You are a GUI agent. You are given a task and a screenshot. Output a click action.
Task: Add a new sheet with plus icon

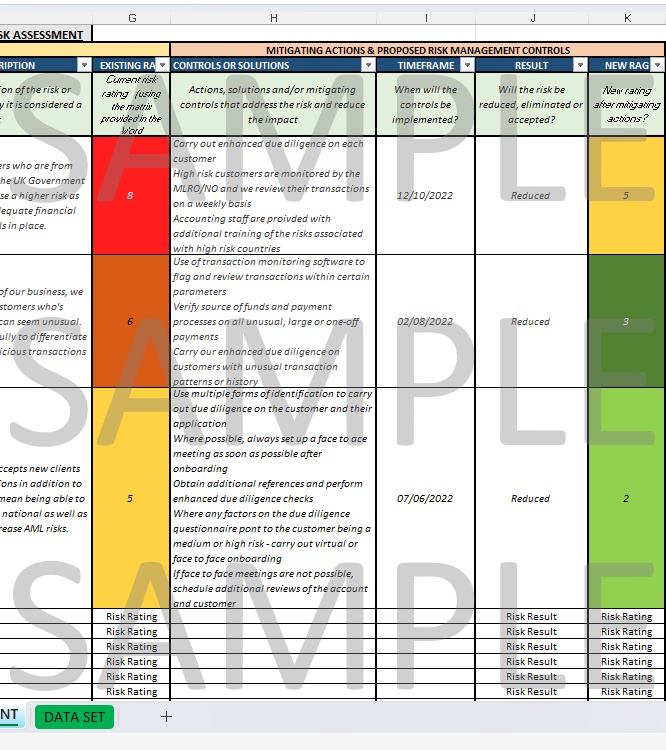pos(166,716)
